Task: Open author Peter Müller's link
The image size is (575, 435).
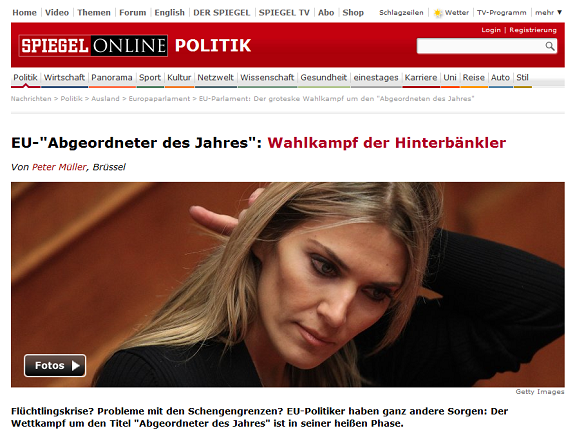Action: tap(59, 167)
